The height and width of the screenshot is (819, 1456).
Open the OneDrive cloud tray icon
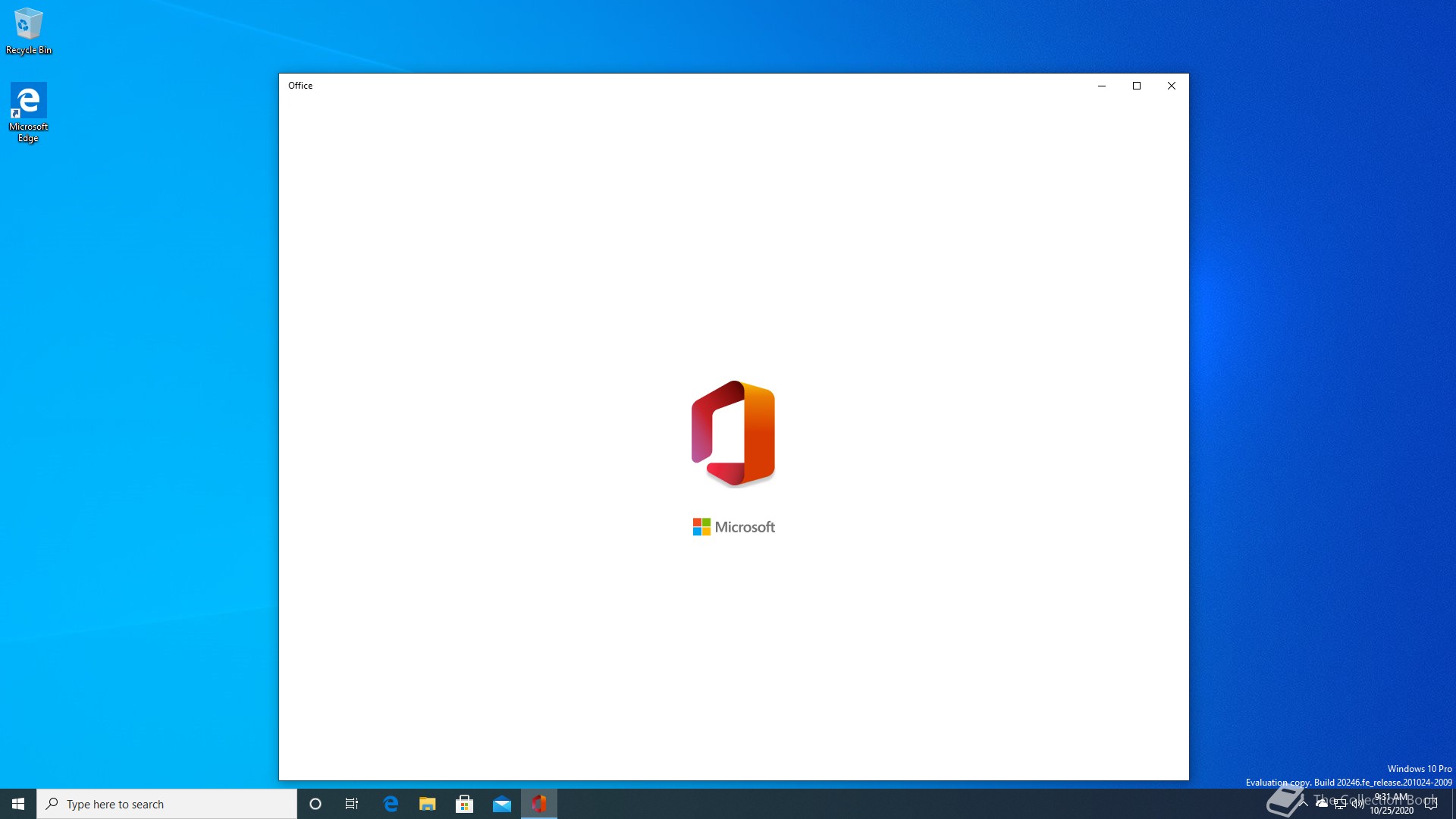pos(1322,802)
